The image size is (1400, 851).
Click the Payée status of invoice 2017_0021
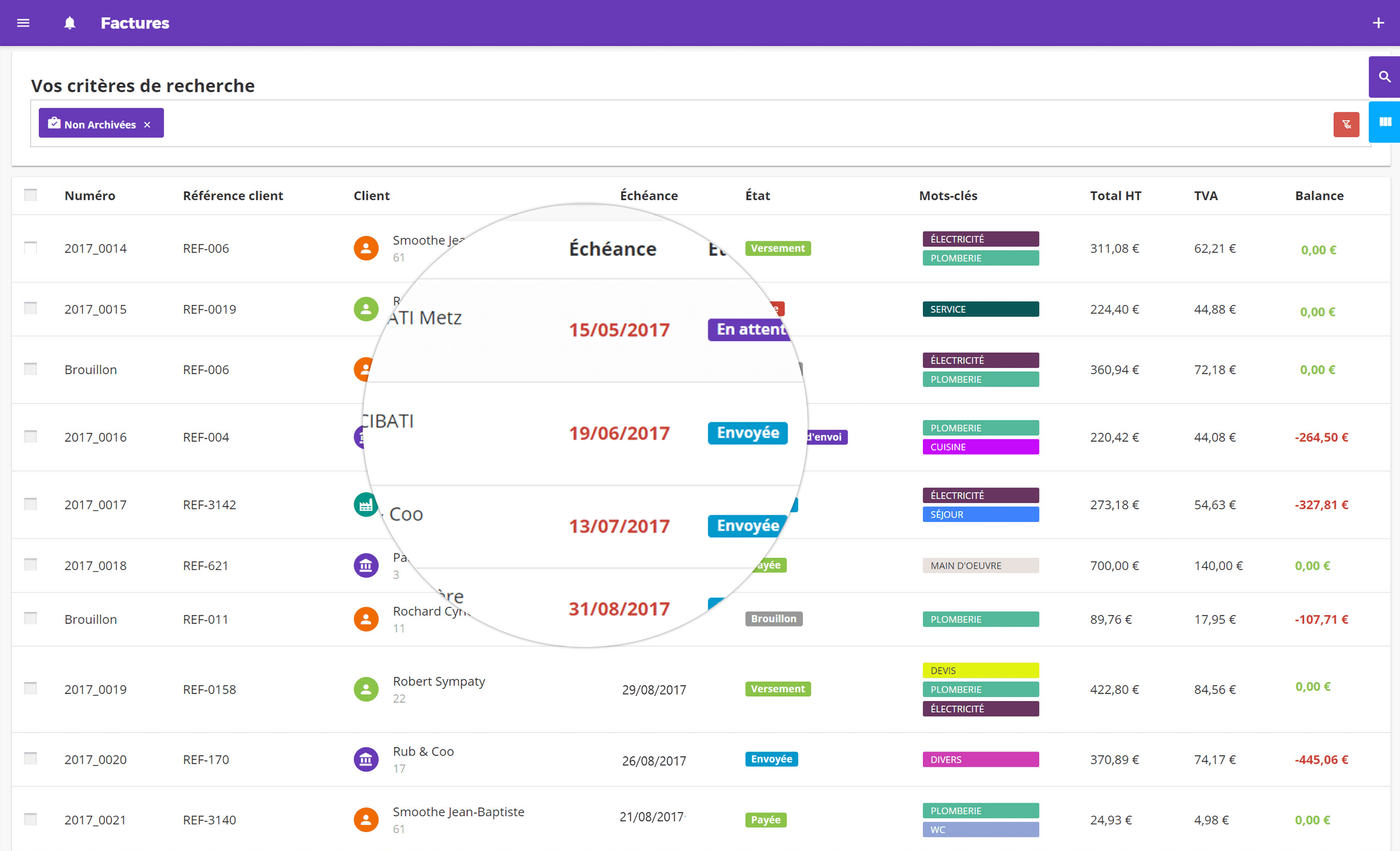coord(766,820)
